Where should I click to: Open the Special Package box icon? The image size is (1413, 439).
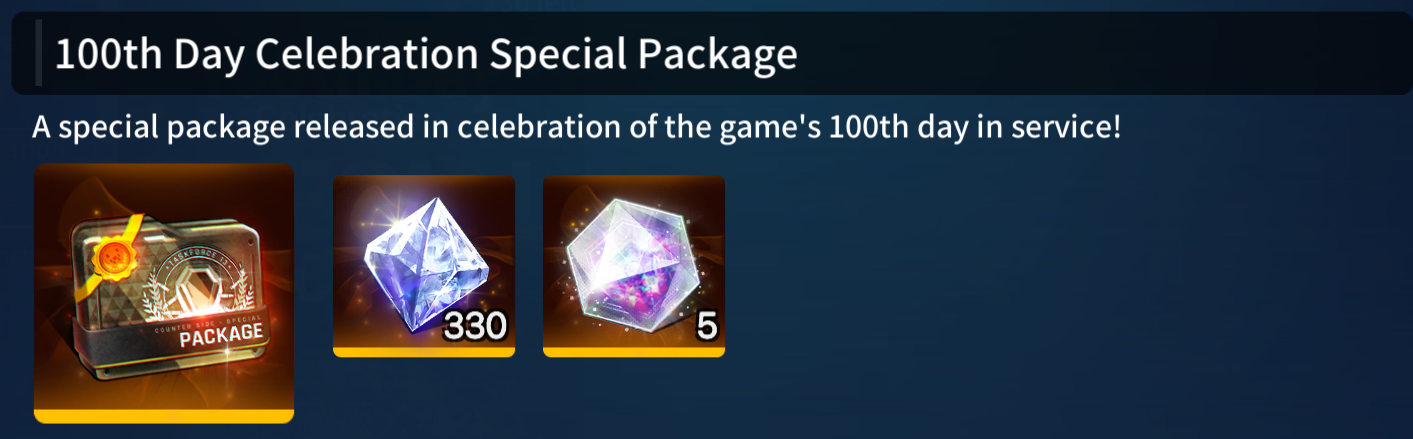coord(164,293)
